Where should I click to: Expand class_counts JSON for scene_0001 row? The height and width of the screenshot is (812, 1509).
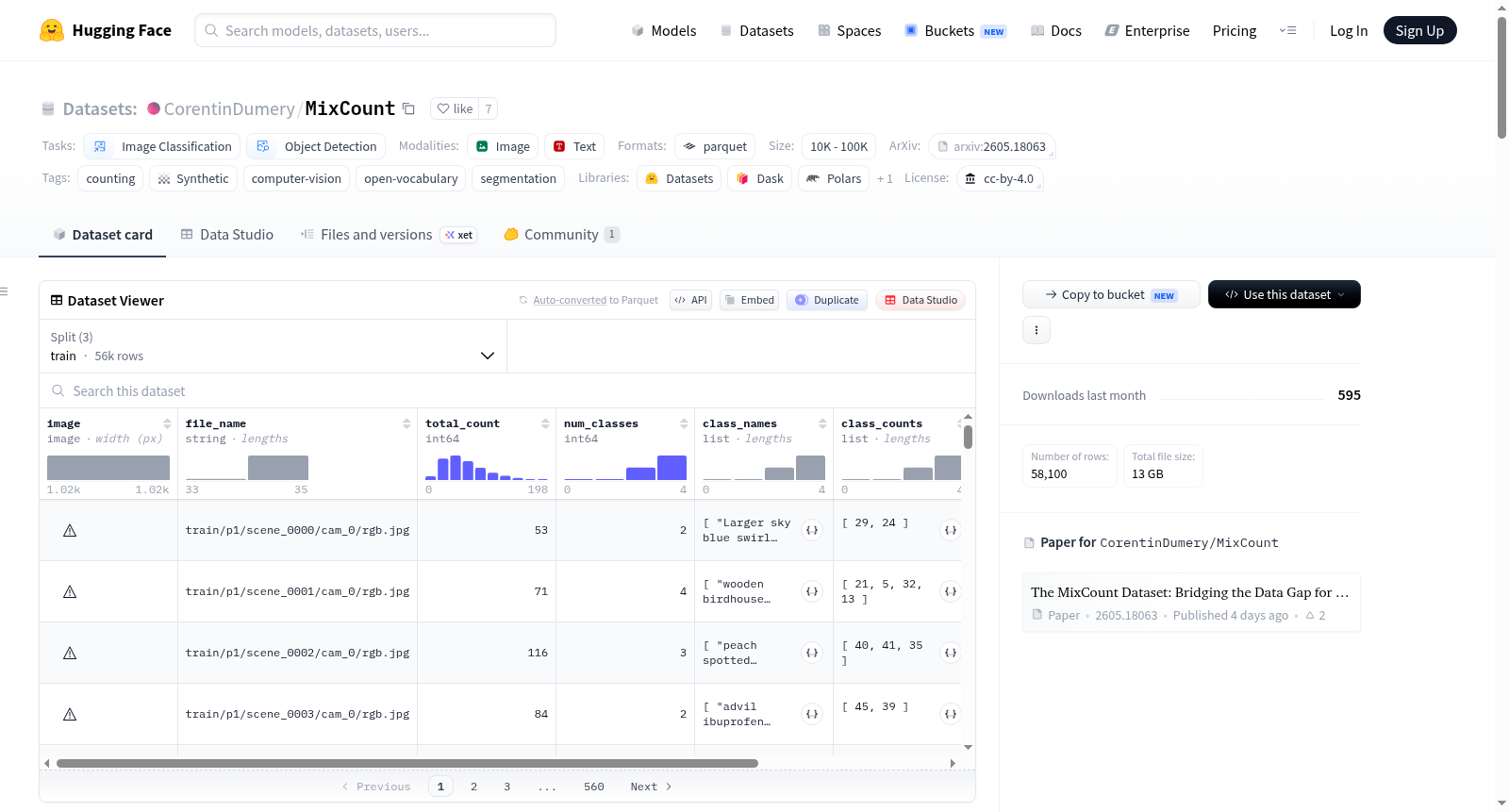(951, 591)
